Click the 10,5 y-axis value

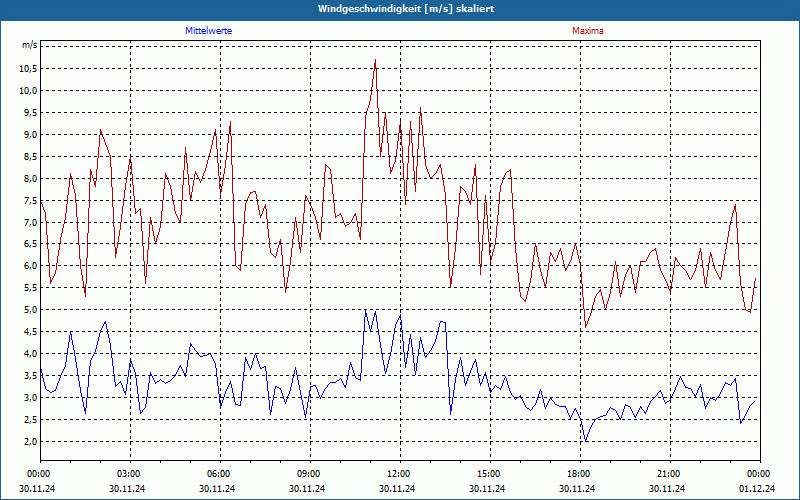[x=28, y=69]
